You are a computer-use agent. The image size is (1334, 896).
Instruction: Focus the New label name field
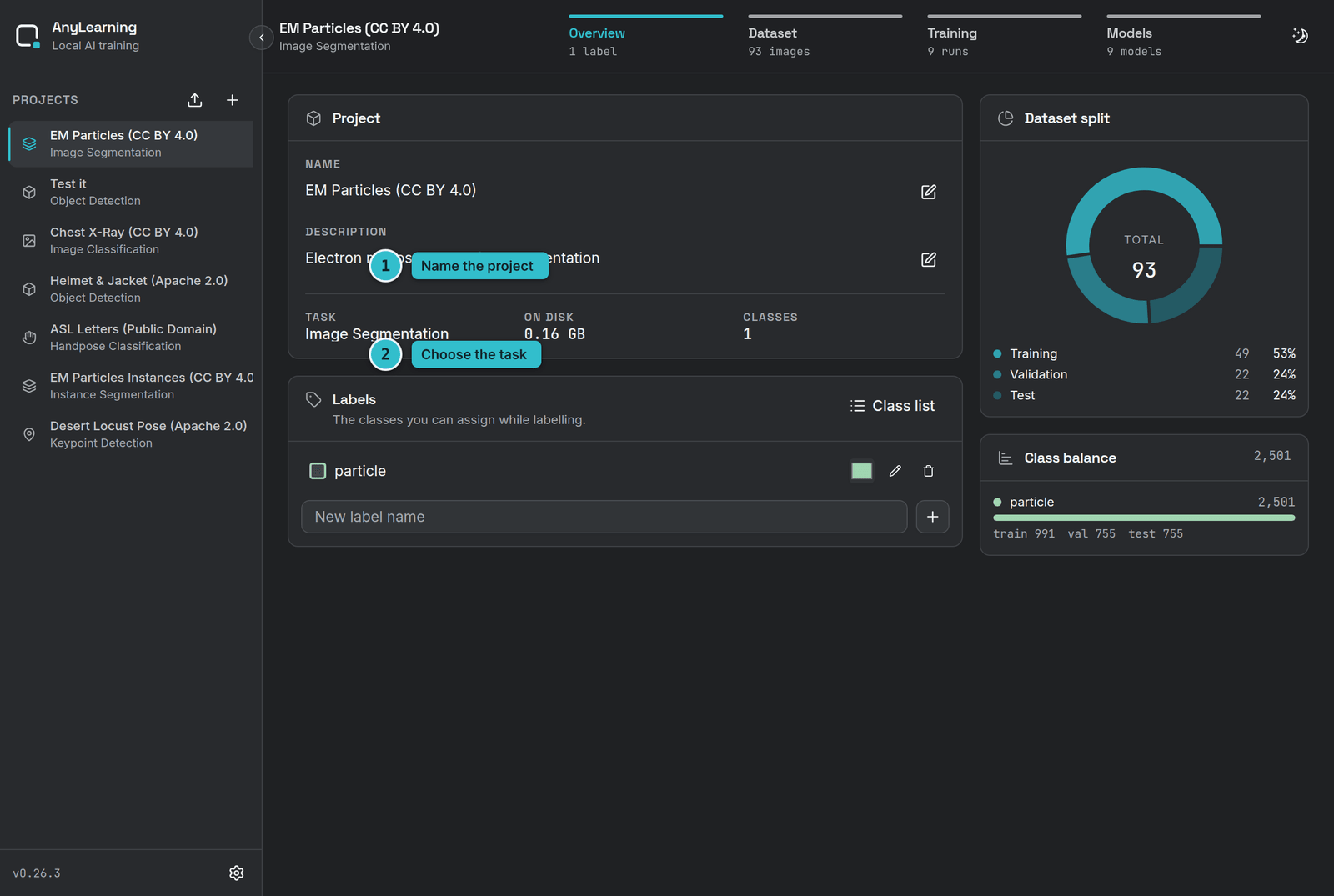604,517
